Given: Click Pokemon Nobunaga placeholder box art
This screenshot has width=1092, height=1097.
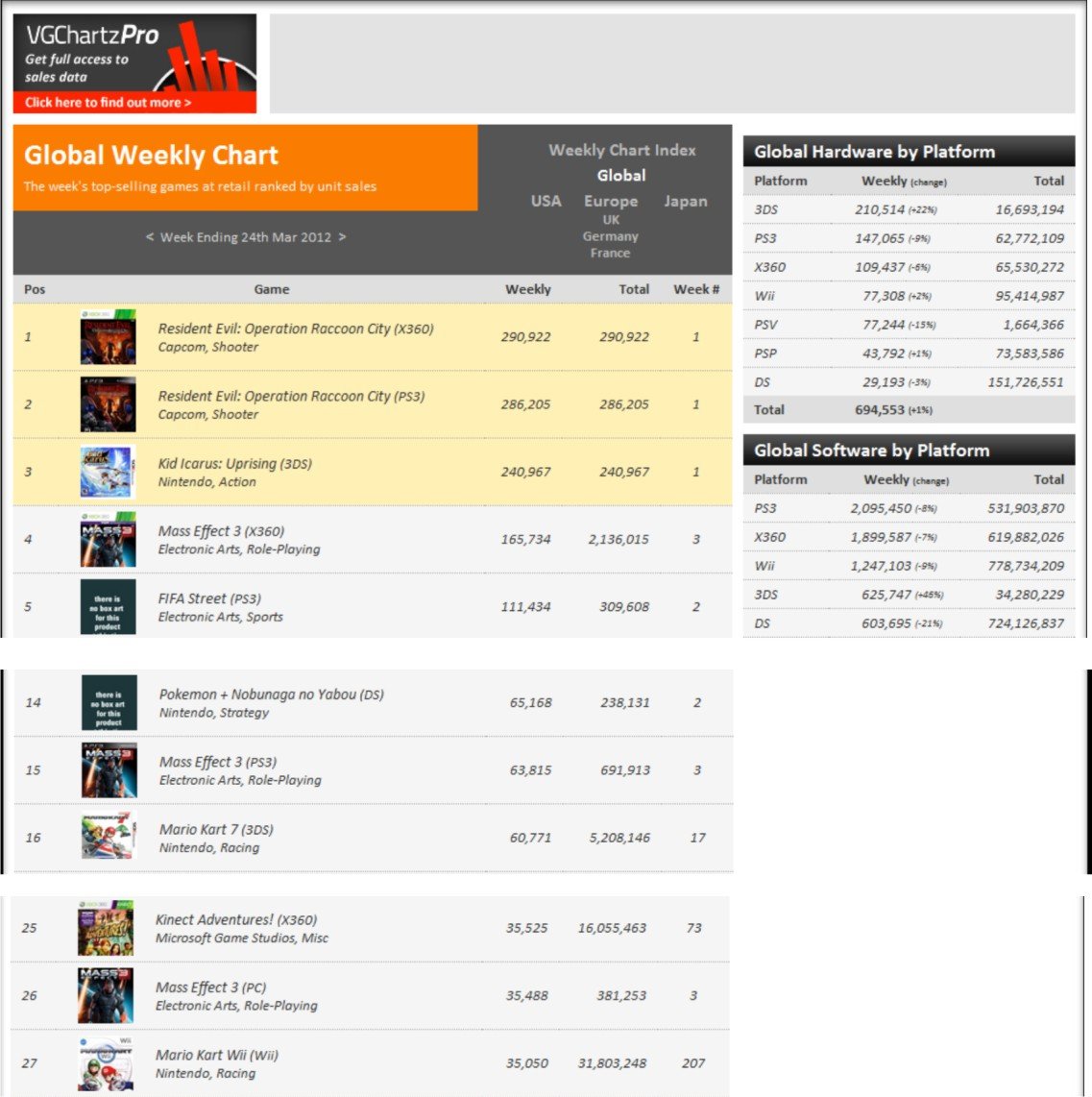Looking at the screenshot, I should 109,702.
